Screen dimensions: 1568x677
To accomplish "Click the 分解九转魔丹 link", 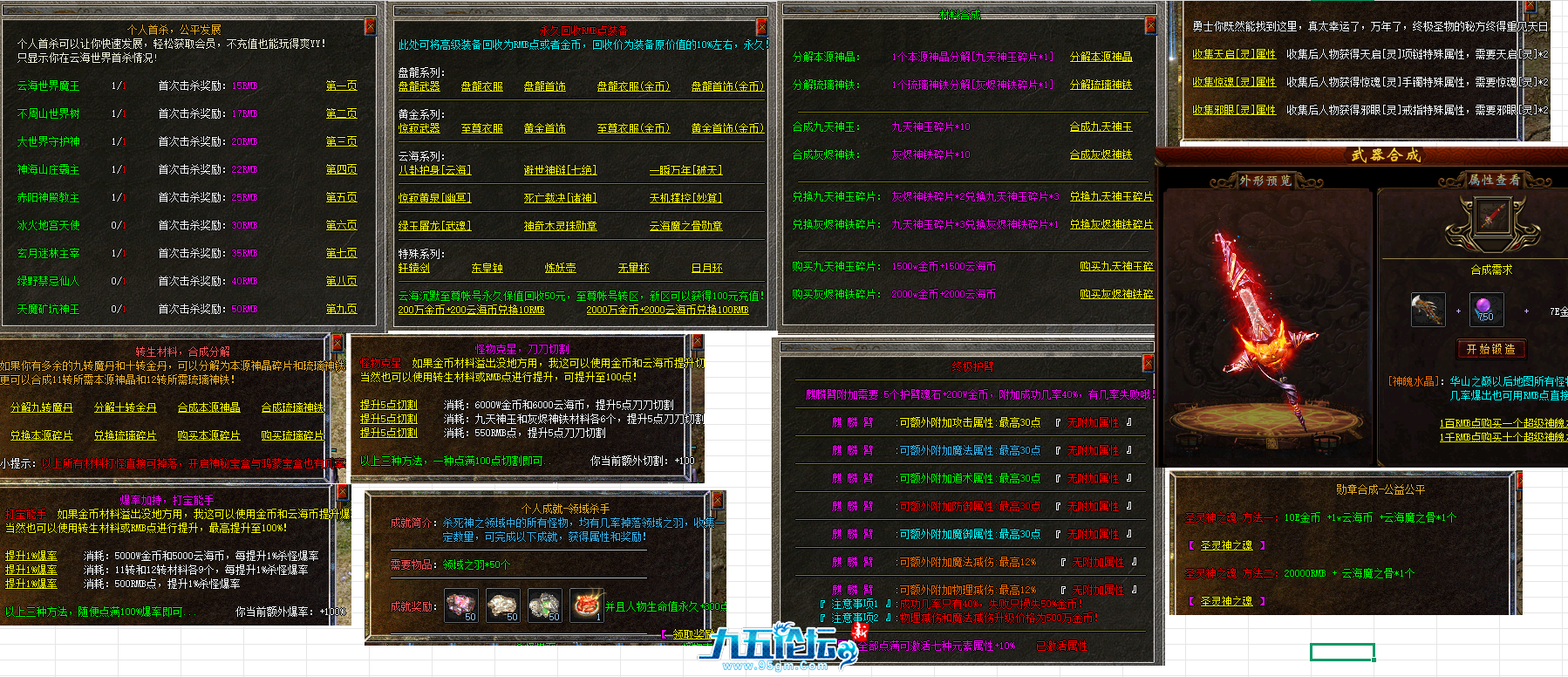I will [x=41, y=407].
